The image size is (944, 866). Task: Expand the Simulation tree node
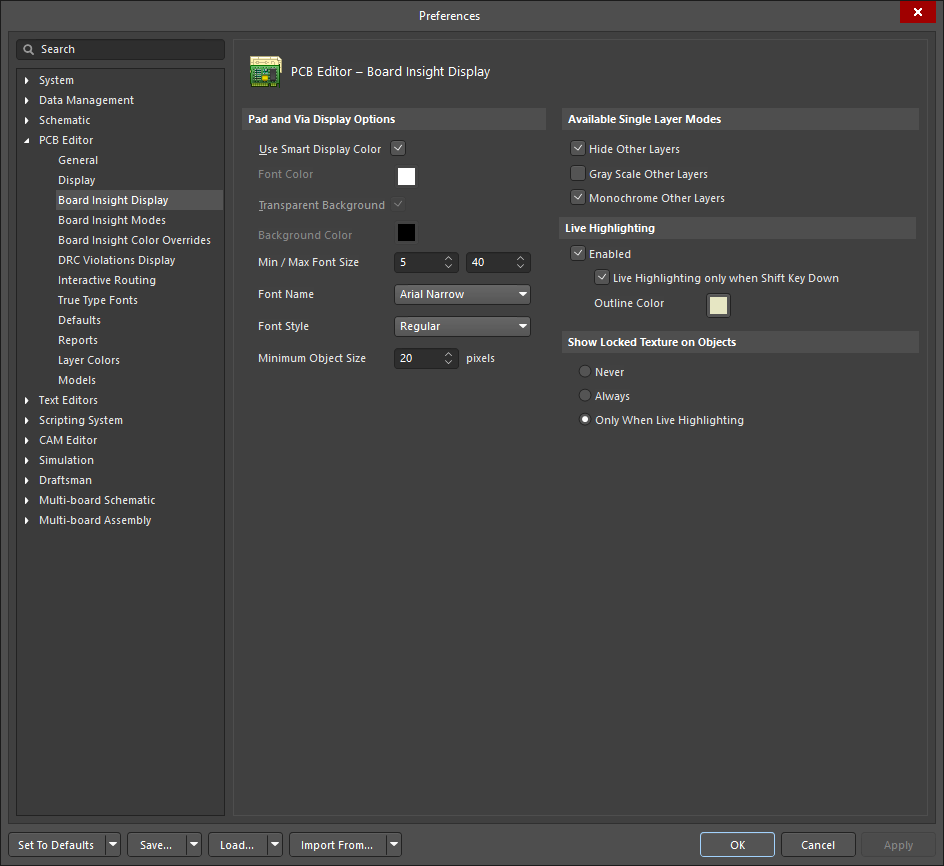[x=26, y=460]
